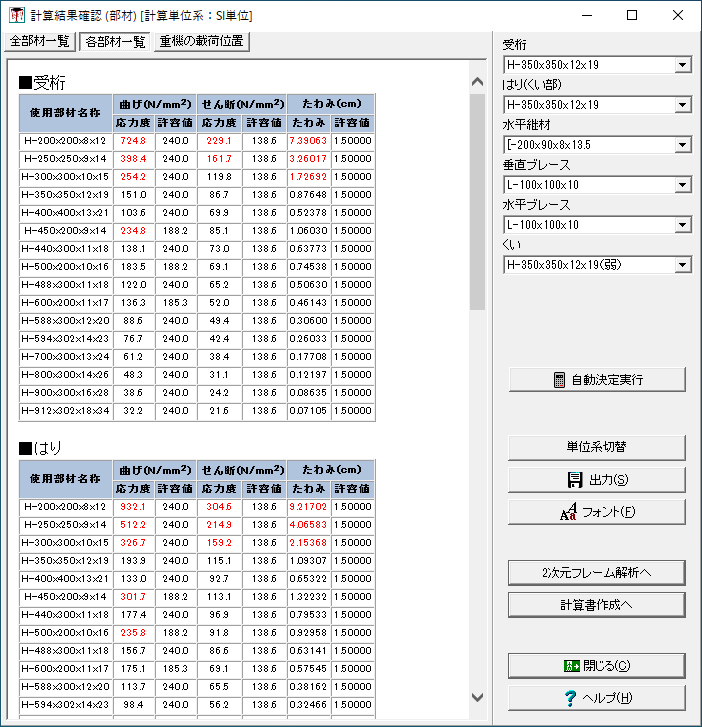Click the green exit icon on 閉じる(C)
This screenshot has height=727, width=702.
click(x=572, y=666)
